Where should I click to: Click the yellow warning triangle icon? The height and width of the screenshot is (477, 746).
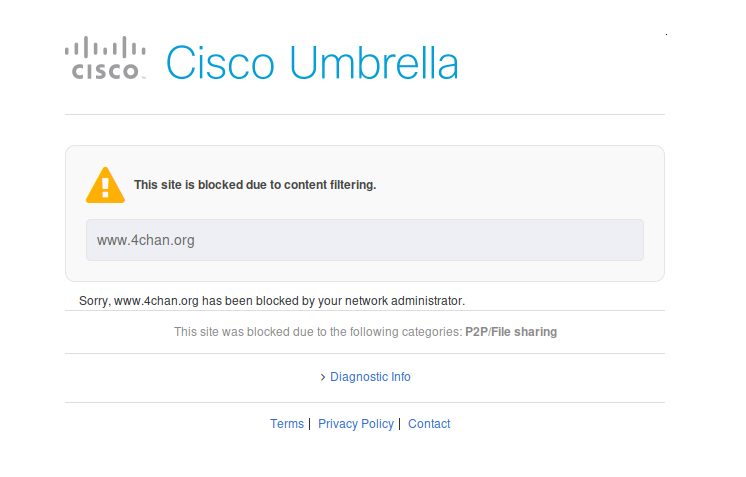click(105, 185)
